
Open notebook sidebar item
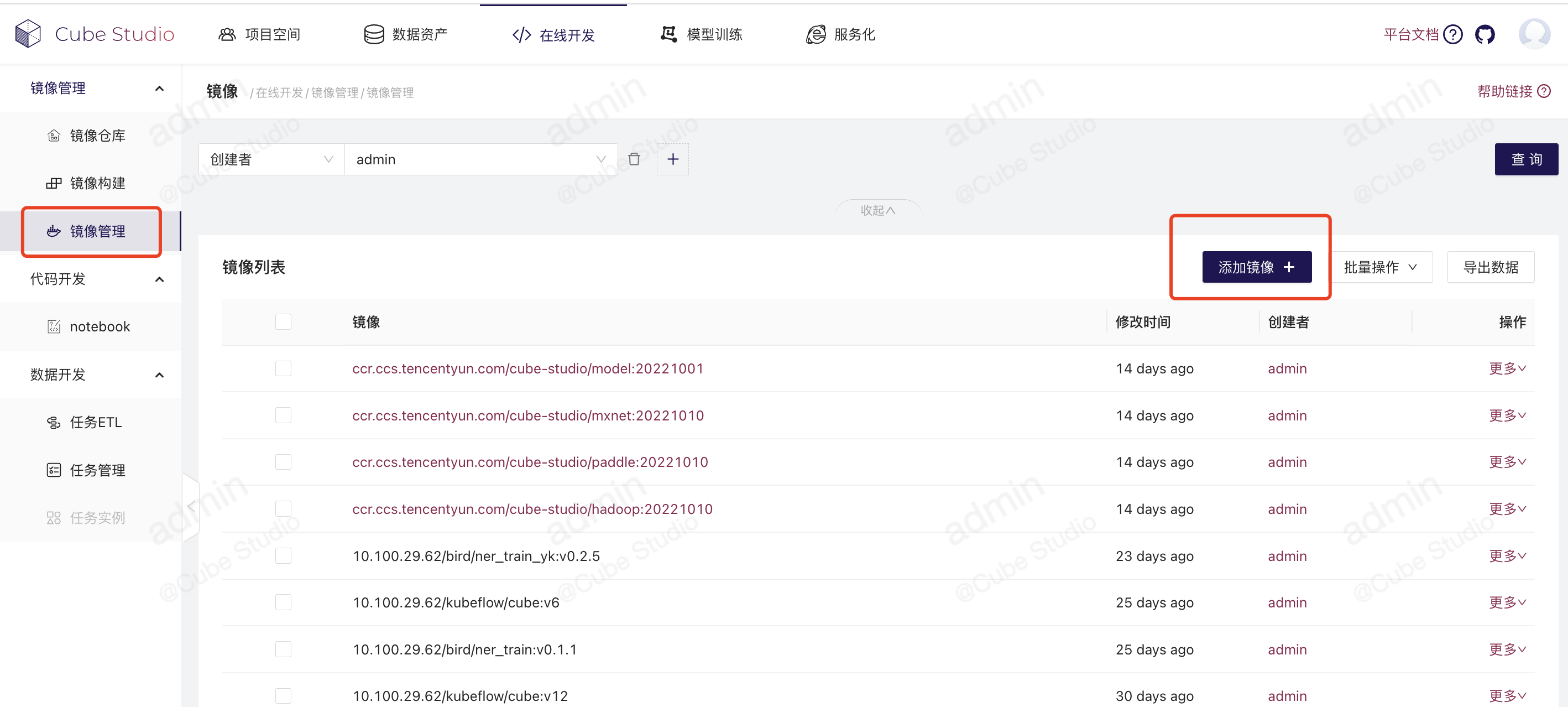100,327
